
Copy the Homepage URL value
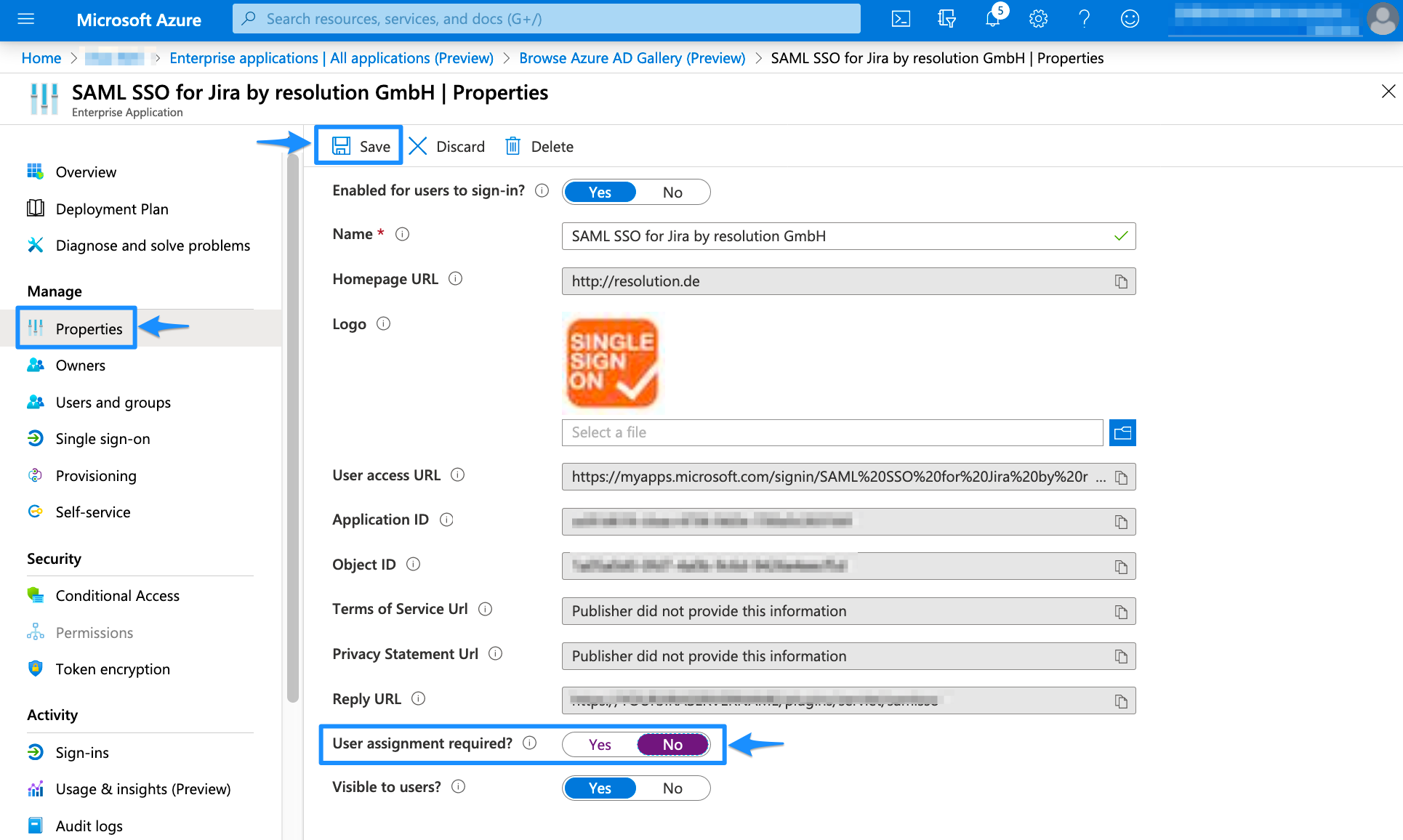[x=1121, y=282]
